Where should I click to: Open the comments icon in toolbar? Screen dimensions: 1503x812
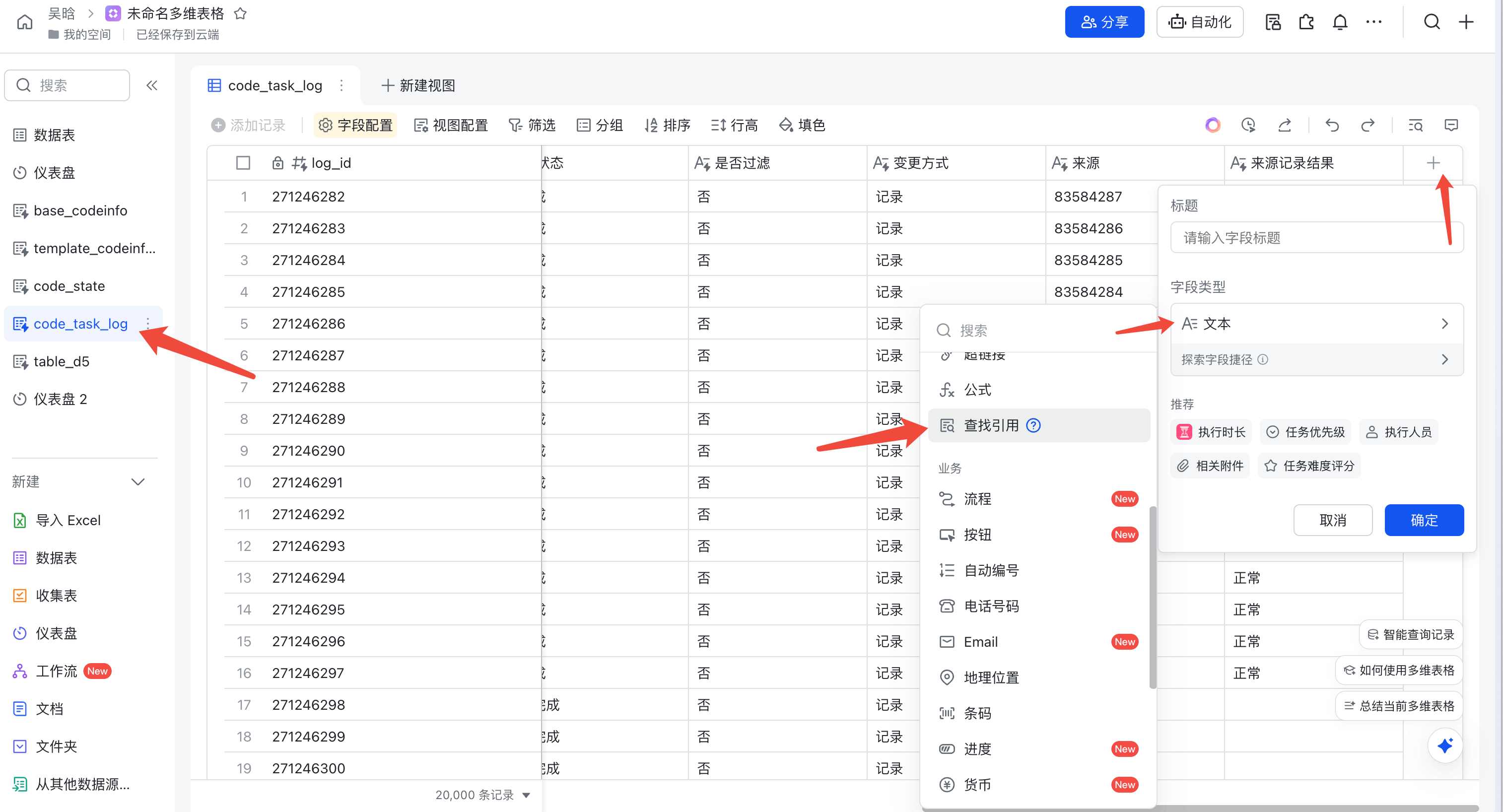coord(1450,125)
